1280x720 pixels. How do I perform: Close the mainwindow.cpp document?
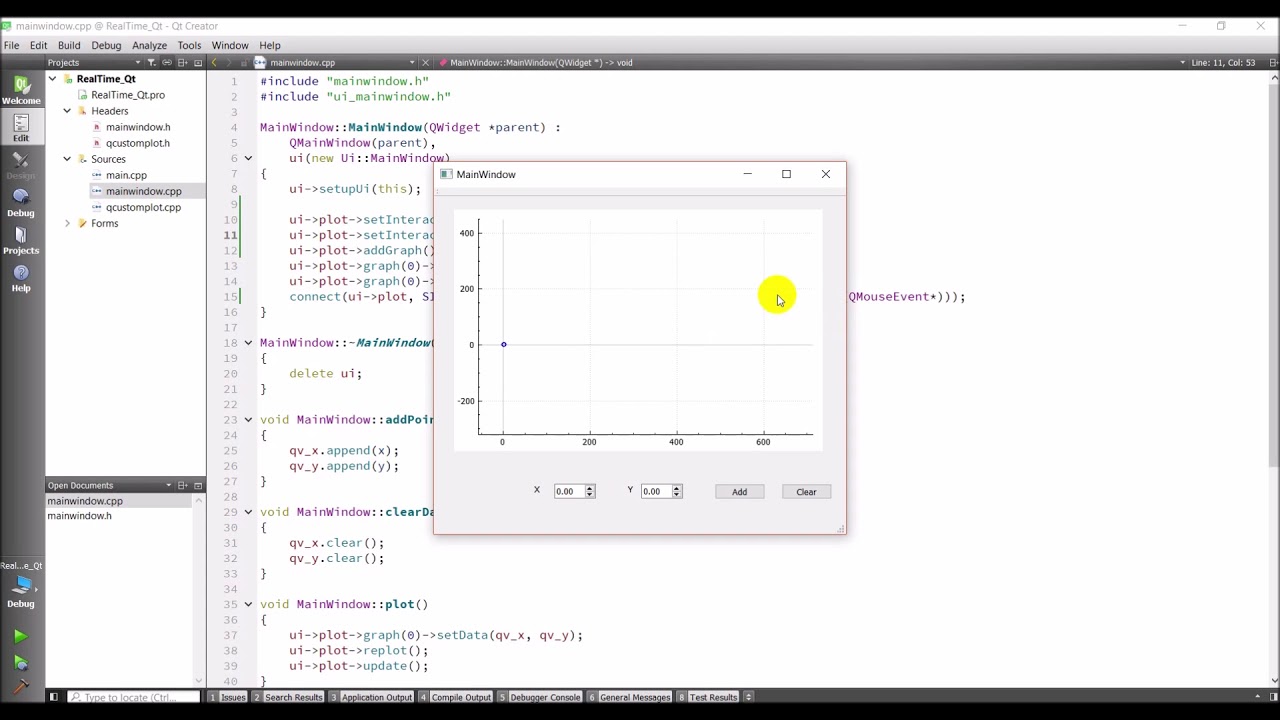point(425,62)
